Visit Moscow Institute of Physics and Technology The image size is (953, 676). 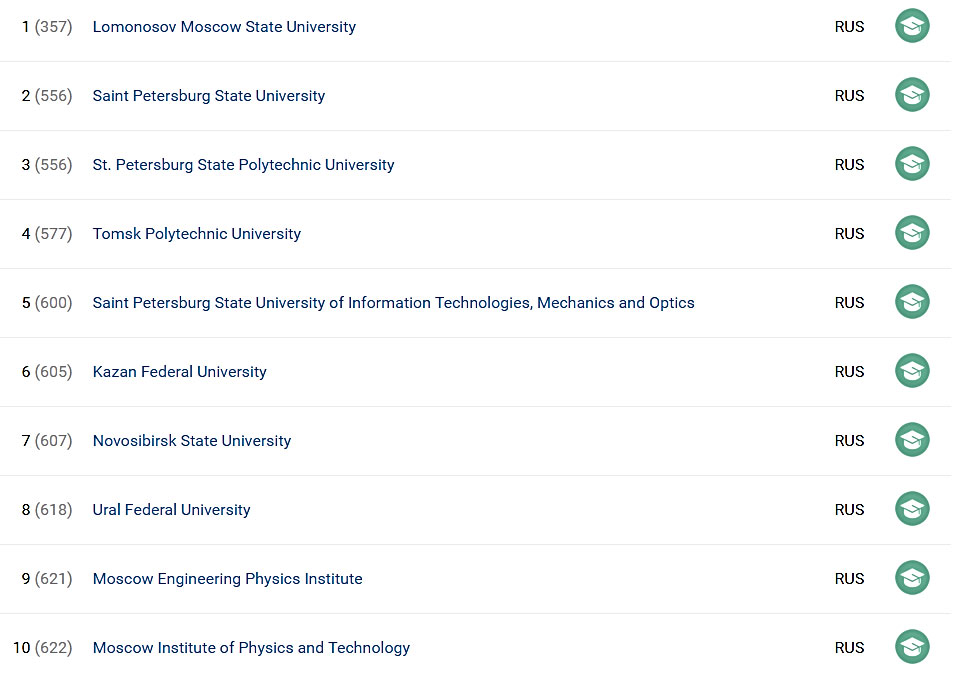click(251, 648)
